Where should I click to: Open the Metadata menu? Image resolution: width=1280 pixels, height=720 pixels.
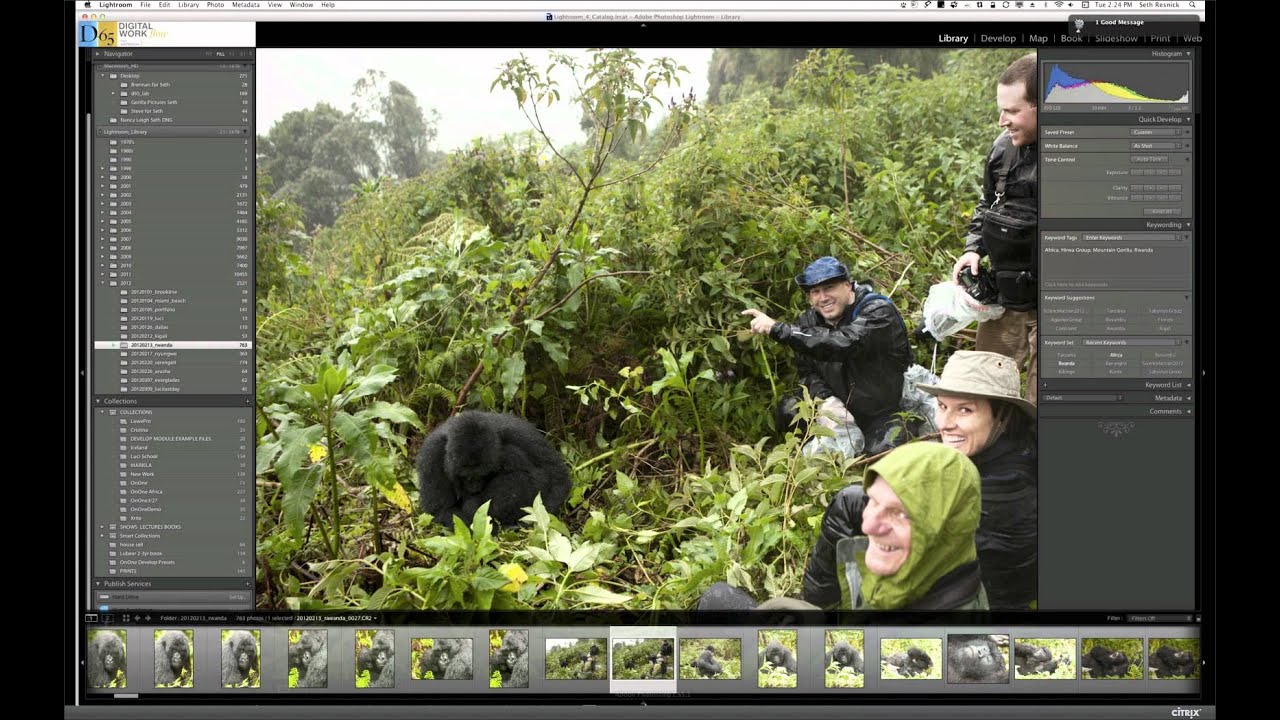pos(246,5)
